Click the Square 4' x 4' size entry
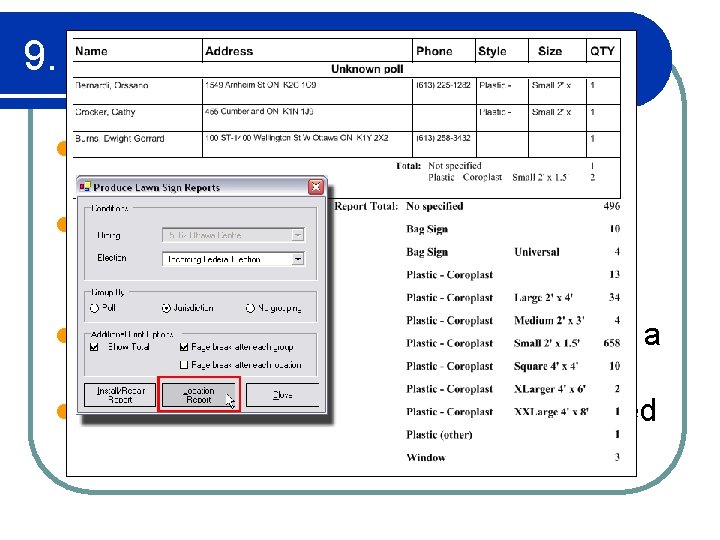The width and height of the screenshot is (720, 540). pyautogui.click(x=546, y=366)
